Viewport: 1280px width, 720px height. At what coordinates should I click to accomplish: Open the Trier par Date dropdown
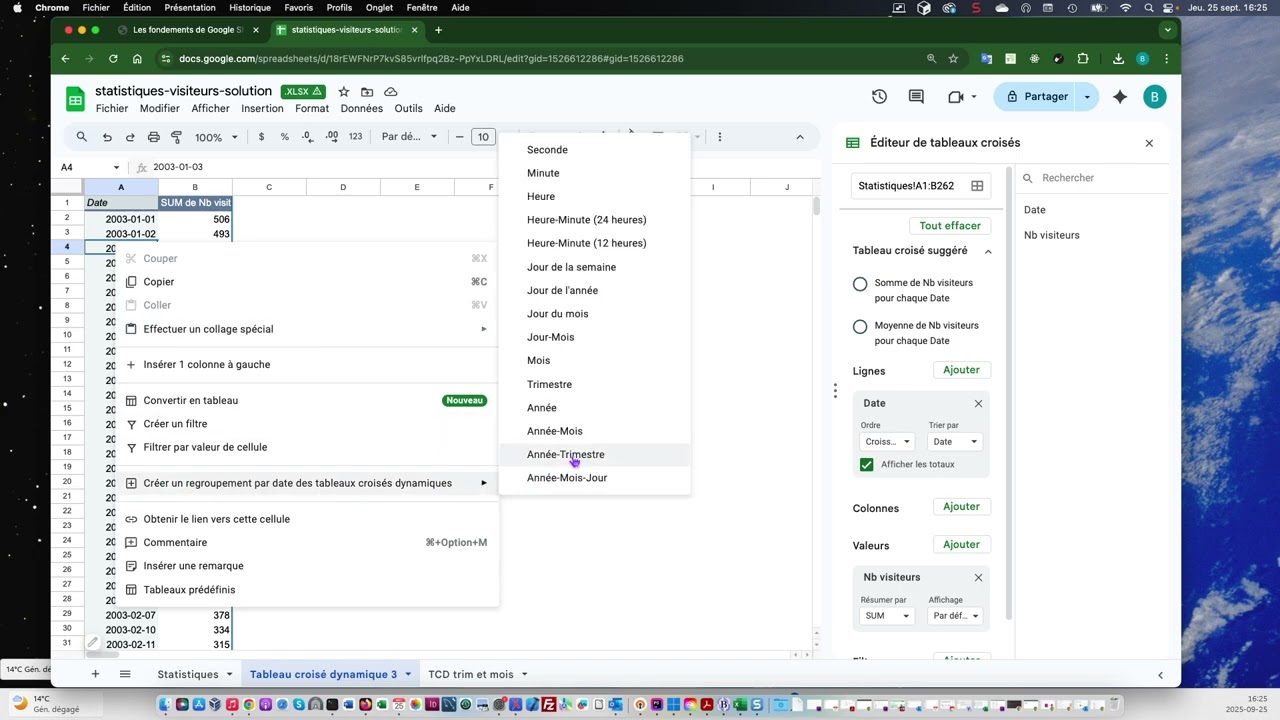click(x=955, y=441)
